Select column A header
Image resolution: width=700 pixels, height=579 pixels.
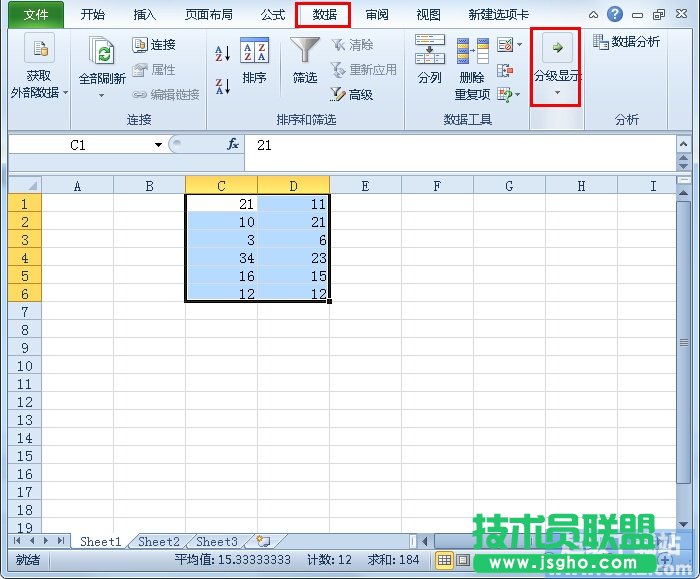(77, 186)
